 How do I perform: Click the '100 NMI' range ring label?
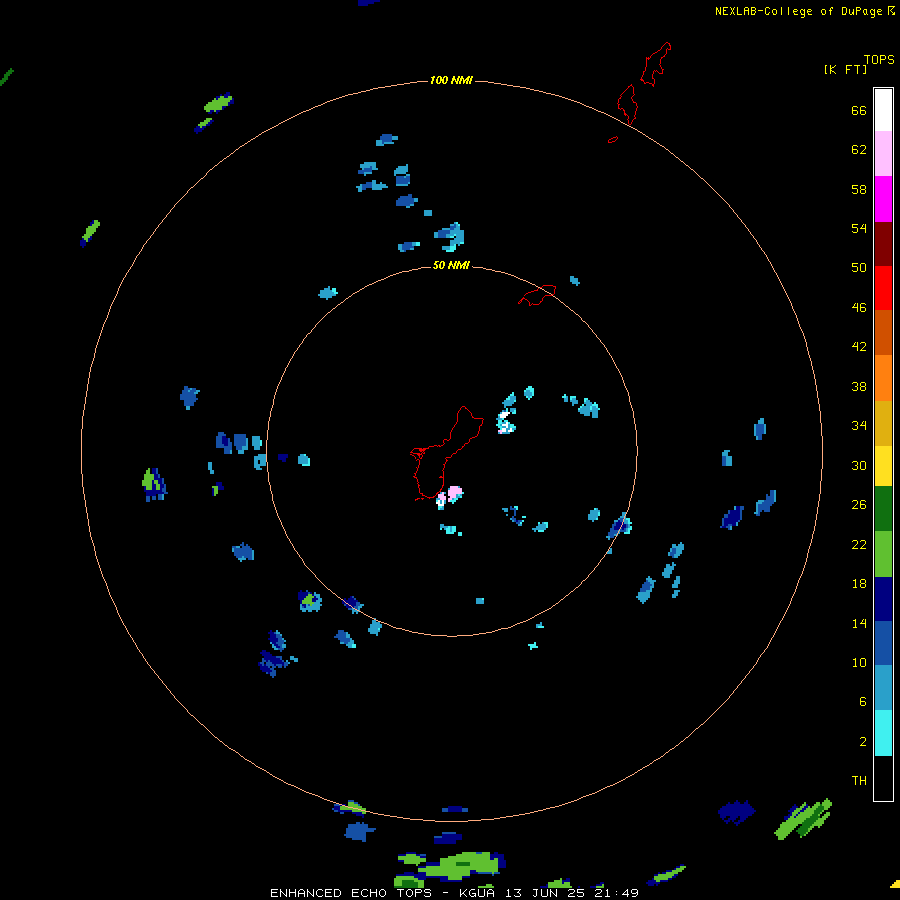[451, 80]
